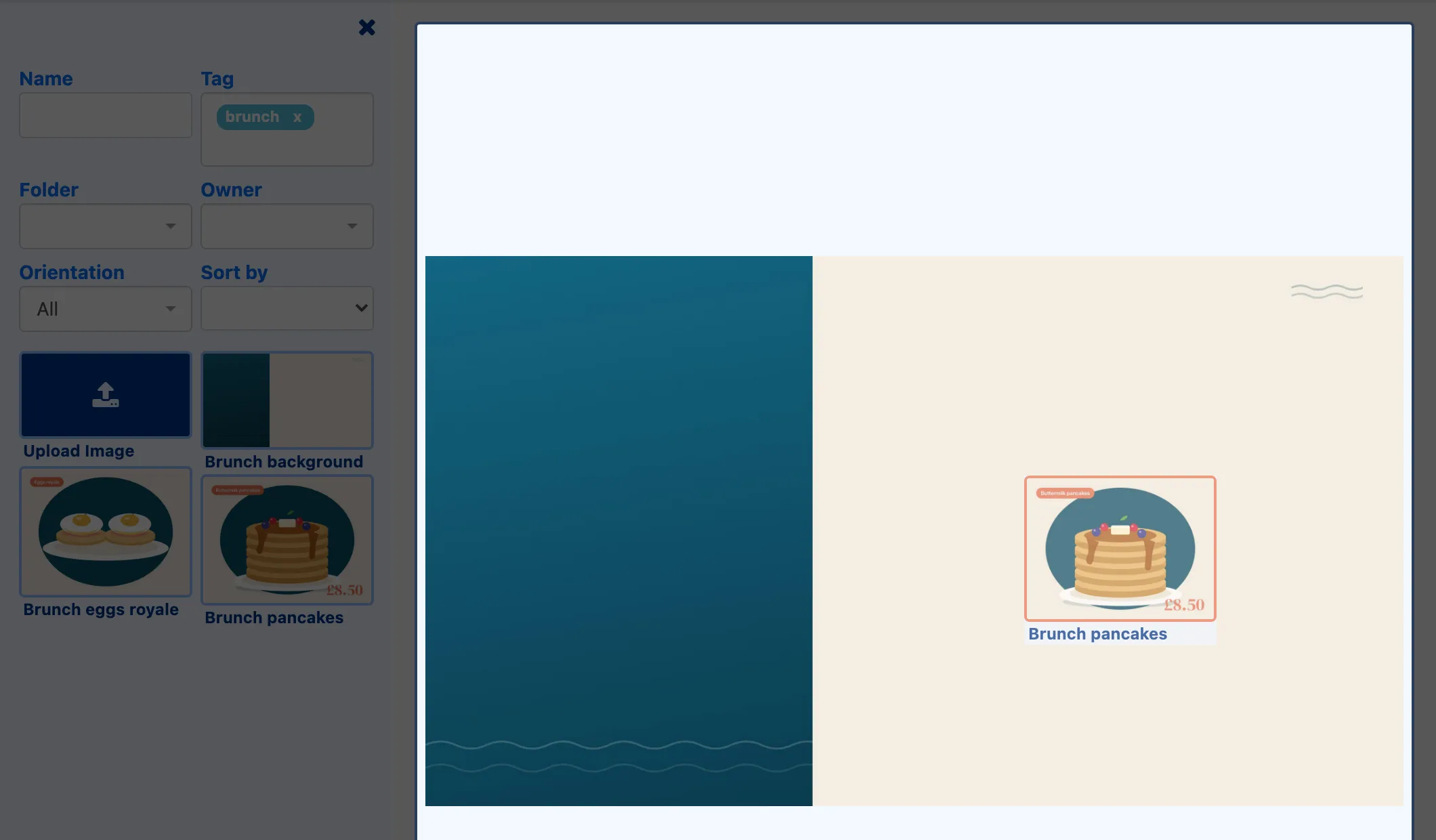
Task: Select the Brunch background thumbnail
Action: (287, 400)
